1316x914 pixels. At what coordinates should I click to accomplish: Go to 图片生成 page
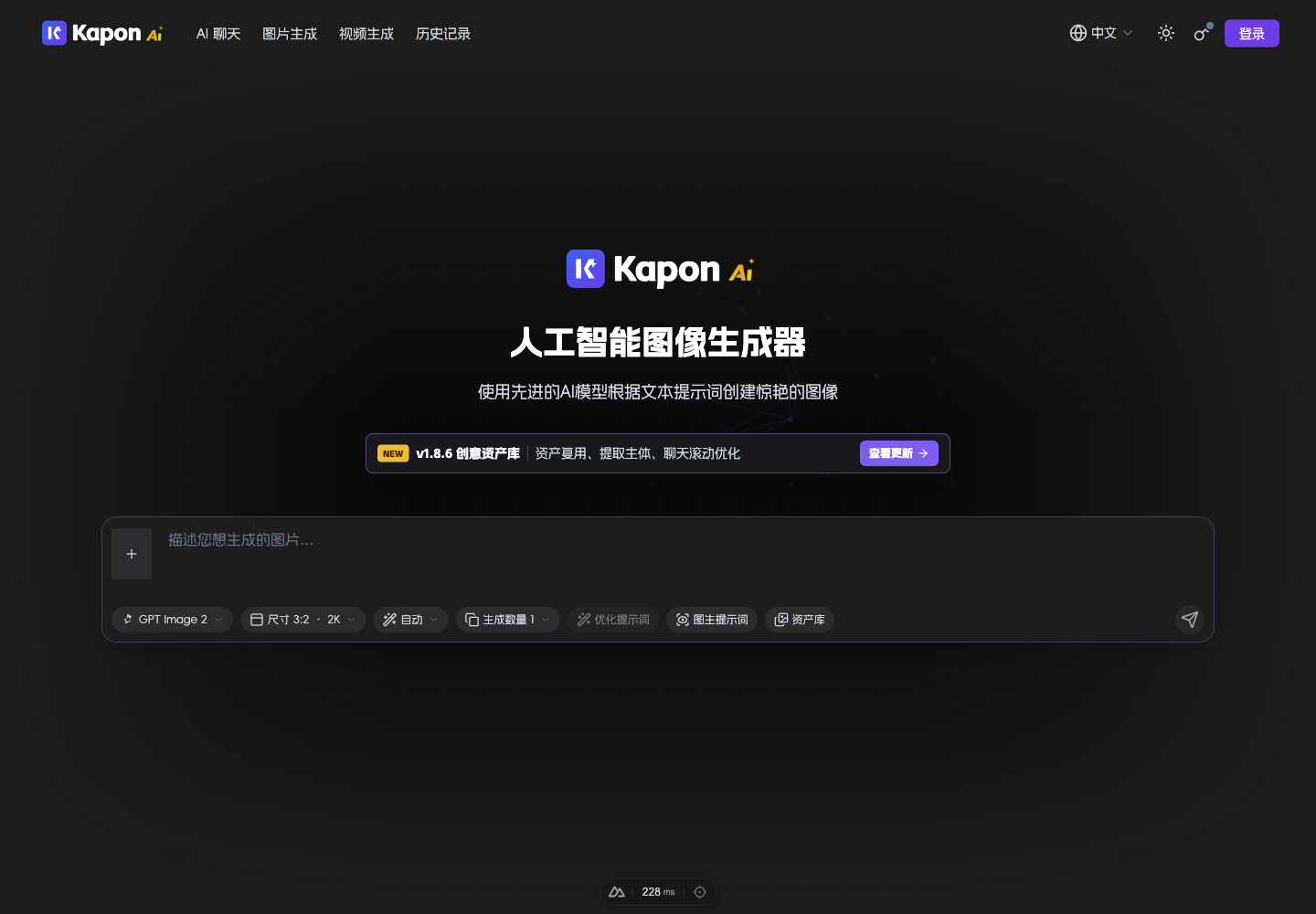coord(290,34)
